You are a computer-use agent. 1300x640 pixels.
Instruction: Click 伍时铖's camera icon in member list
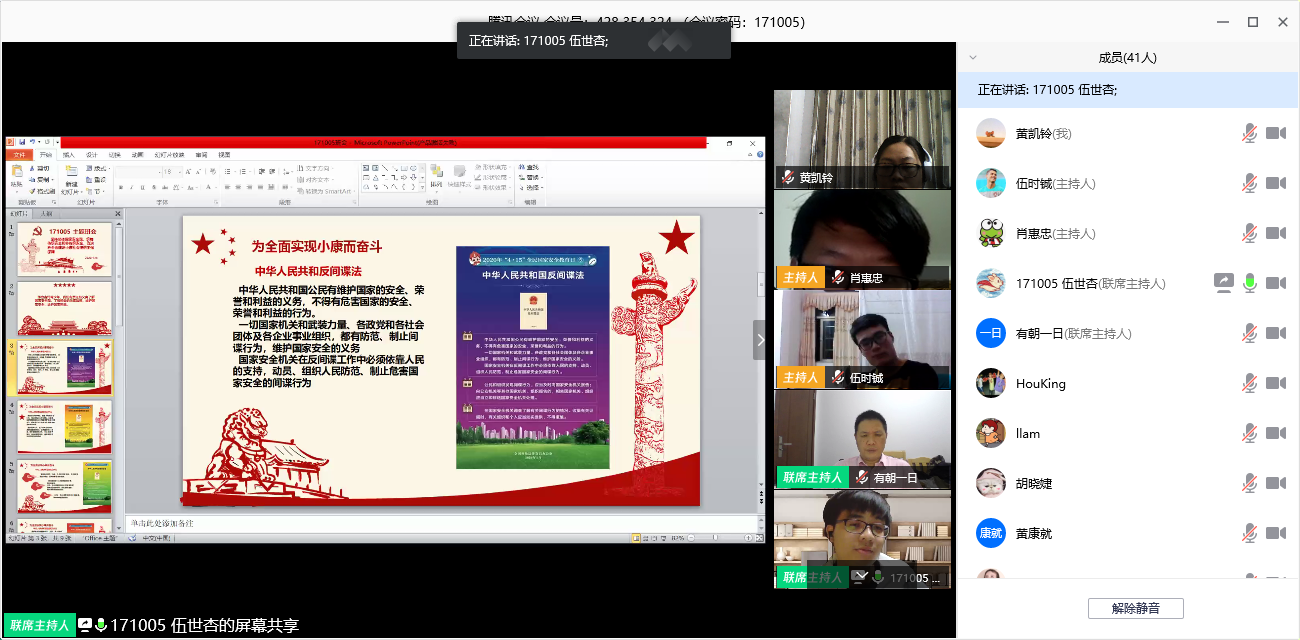click(x=1275, y=183)
